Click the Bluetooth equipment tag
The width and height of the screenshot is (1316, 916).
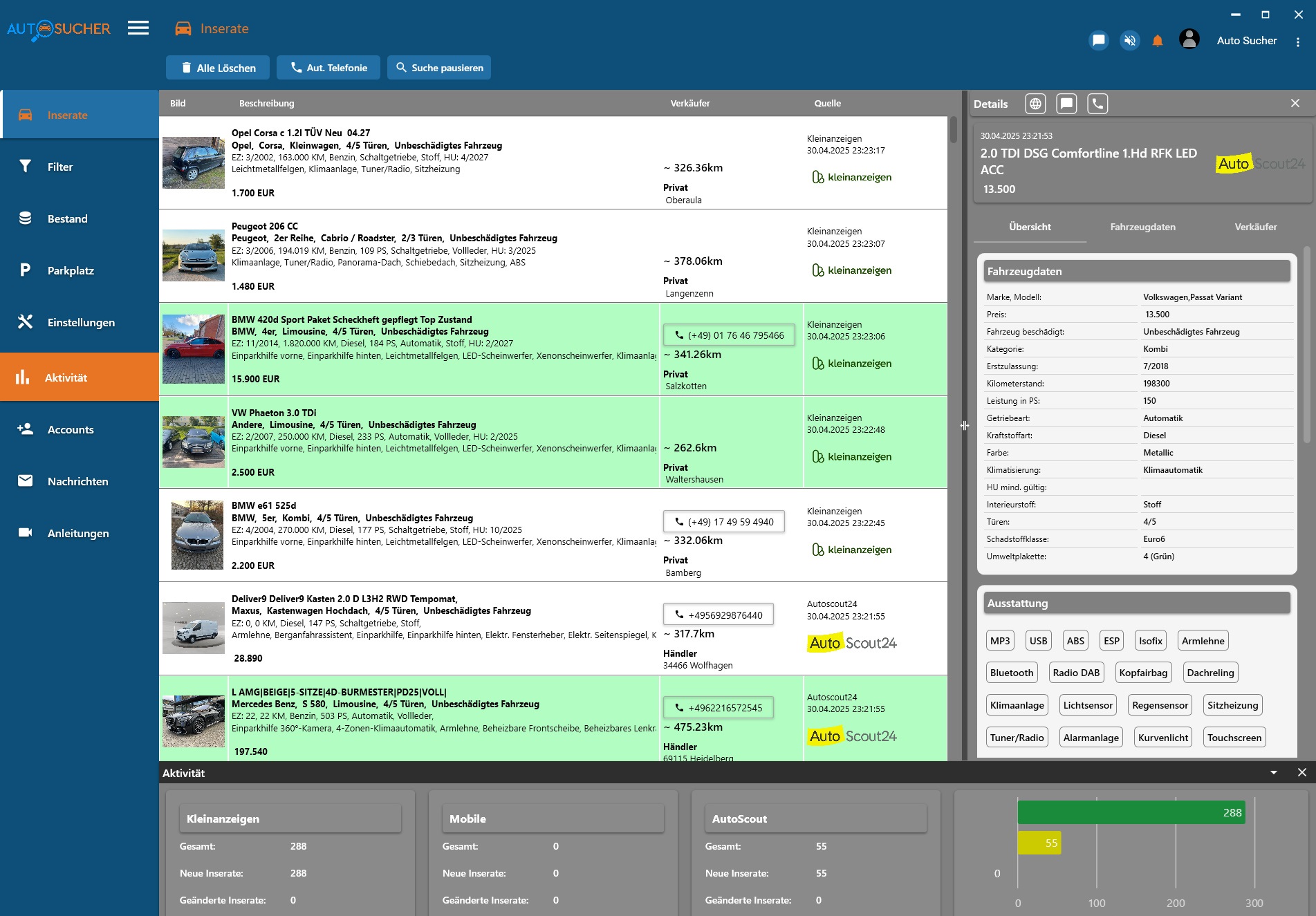click(x=1012, y=673)
